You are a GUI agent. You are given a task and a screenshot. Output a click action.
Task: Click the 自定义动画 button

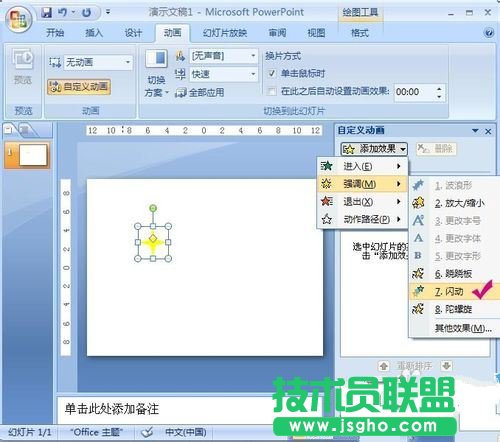pos(79,87)
